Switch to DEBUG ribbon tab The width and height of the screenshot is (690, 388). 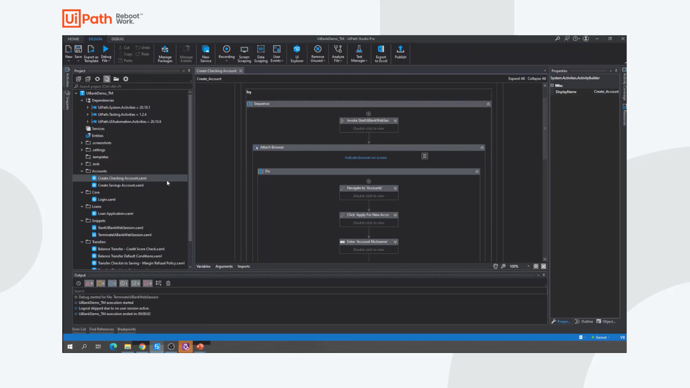tap(117, 39)
